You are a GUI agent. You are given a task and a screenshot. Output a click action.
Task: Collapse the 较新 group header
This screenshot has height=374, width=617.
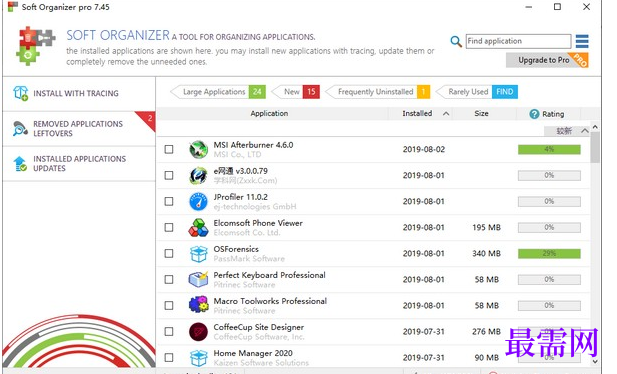(x=567, y=131)
